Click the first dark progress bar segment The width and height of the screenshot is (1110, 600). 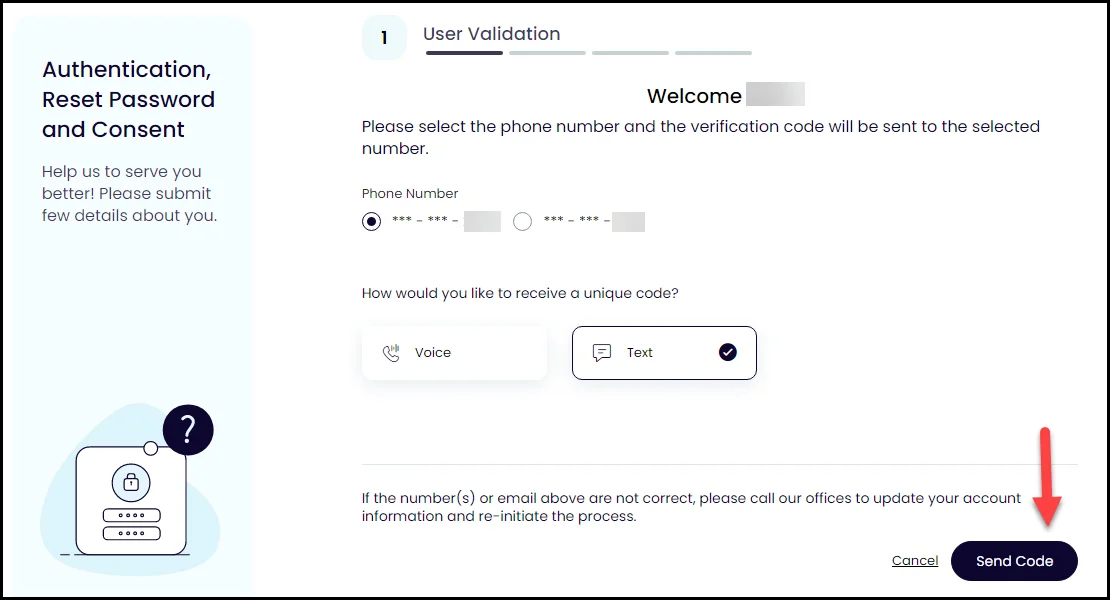click(464, 53)
